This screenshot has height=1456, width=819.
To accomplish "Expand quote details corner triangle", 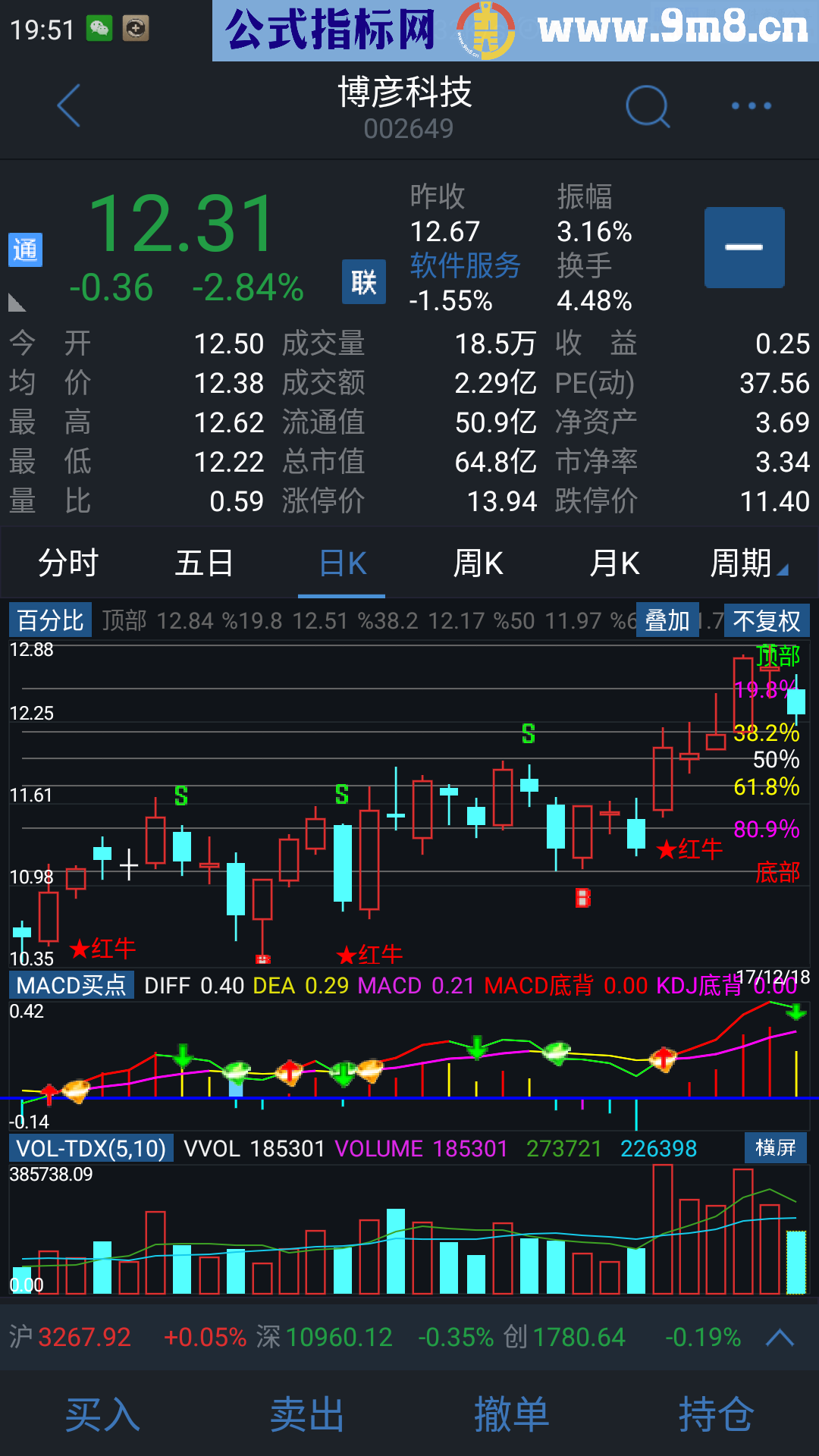I will (17, 303).
